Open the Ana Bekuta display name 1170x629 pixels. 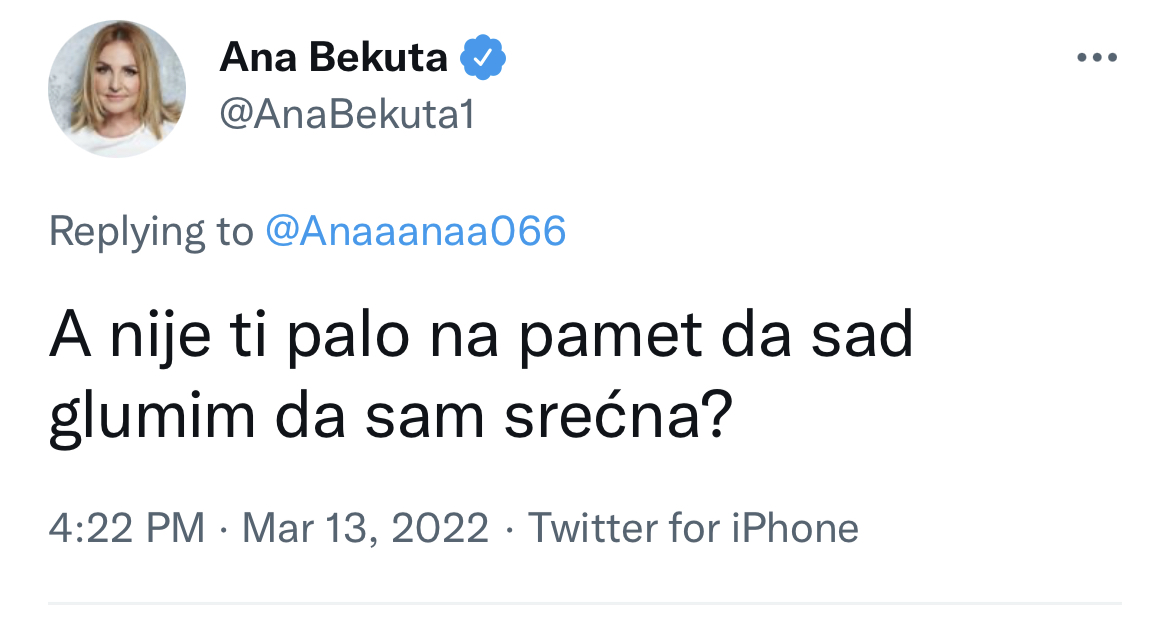coord(334,57)
